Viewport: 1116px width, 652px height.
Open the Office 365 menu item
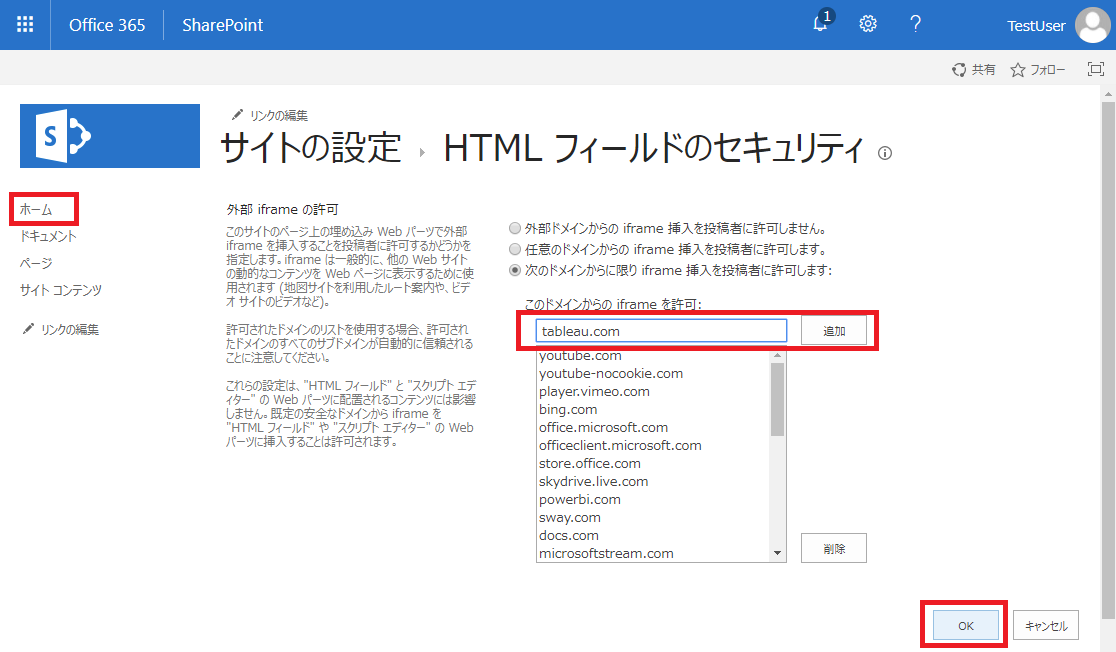tap(107, 24)
